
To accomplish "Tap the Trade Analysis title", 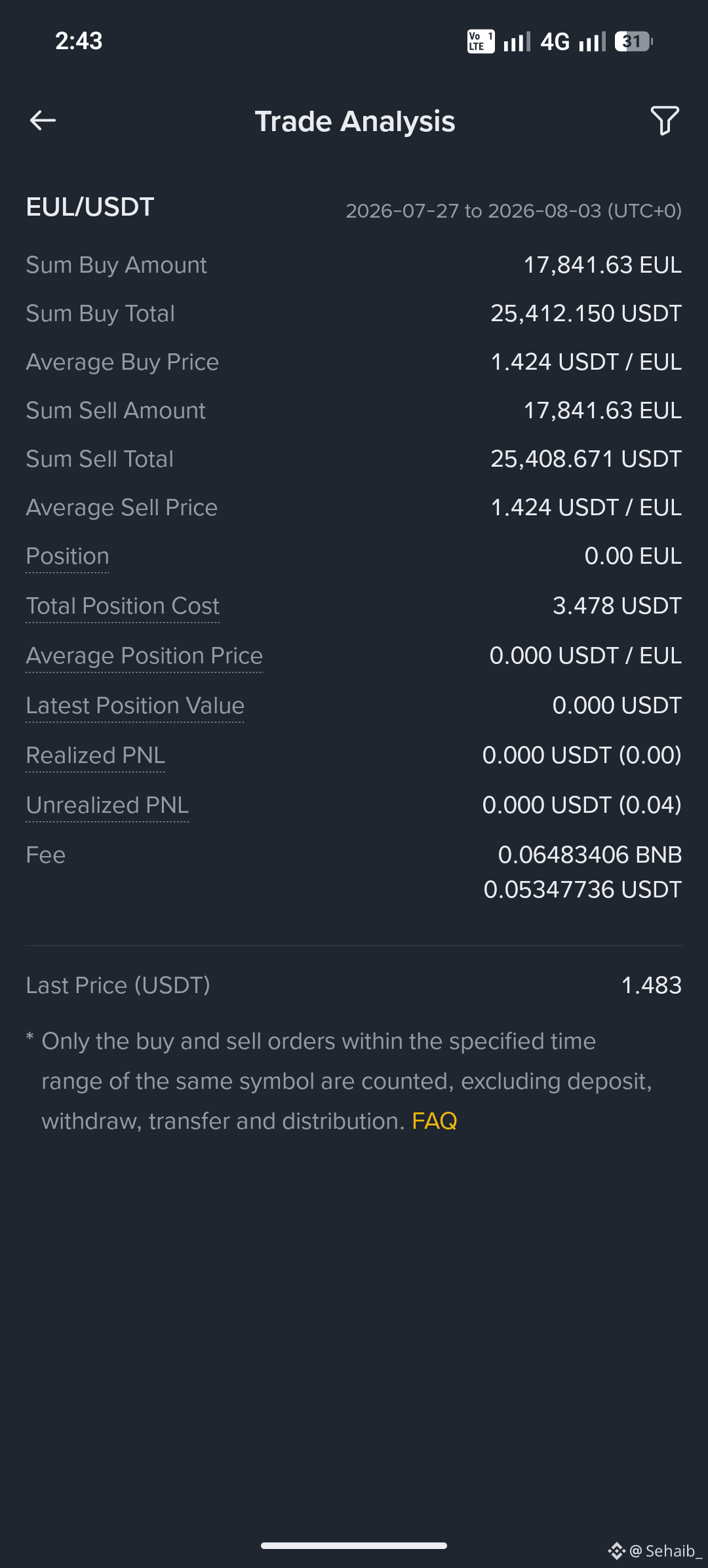I will click(x=355, y=121).
